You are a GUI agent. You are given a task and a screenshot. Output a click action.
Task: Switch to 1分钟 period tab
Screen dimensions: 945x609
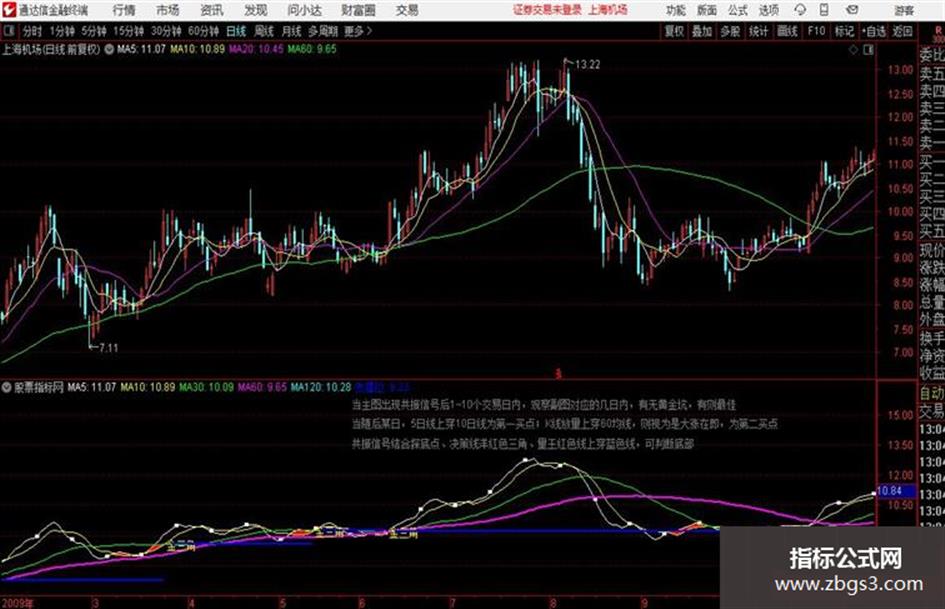coord(61,31)
